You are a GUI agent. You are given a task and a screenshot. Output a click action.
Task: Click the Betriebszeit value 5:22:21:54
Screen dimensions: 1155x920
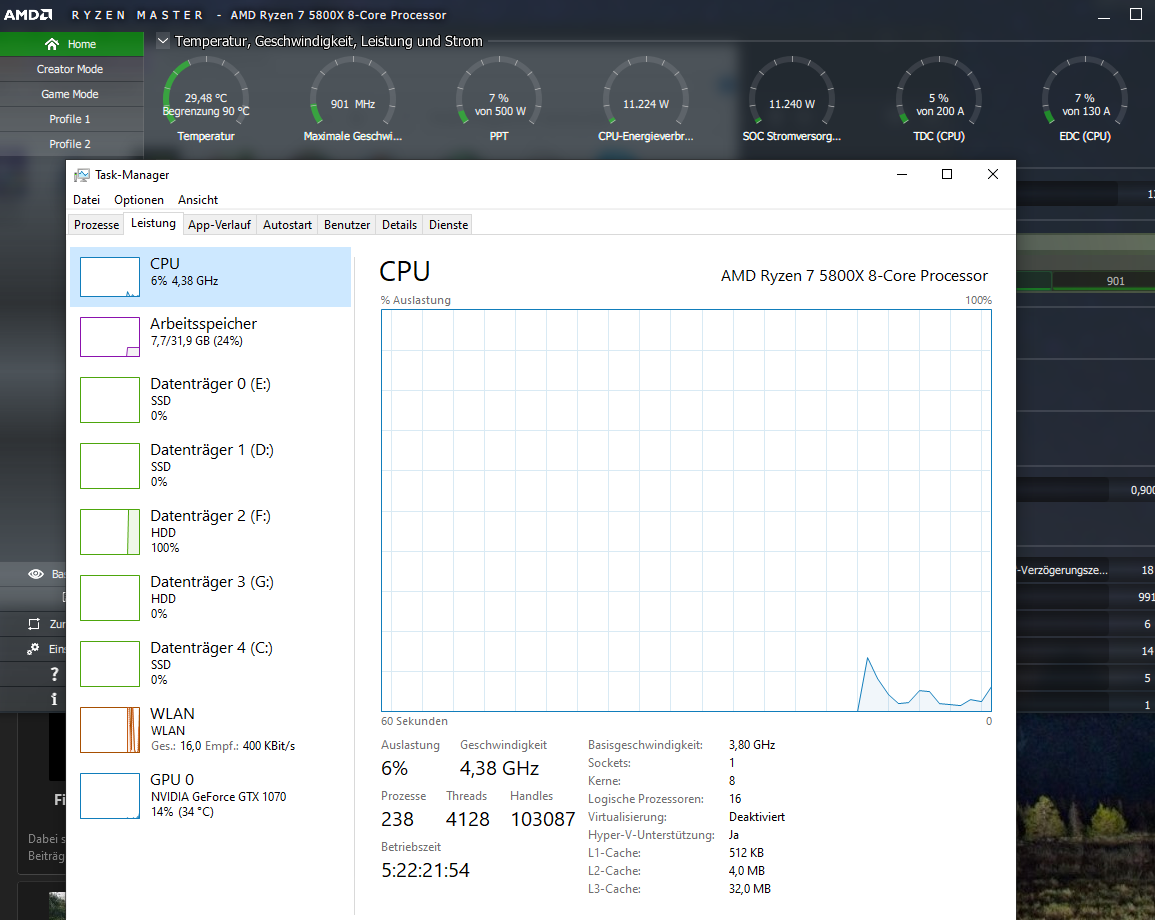tap(425, 870)
